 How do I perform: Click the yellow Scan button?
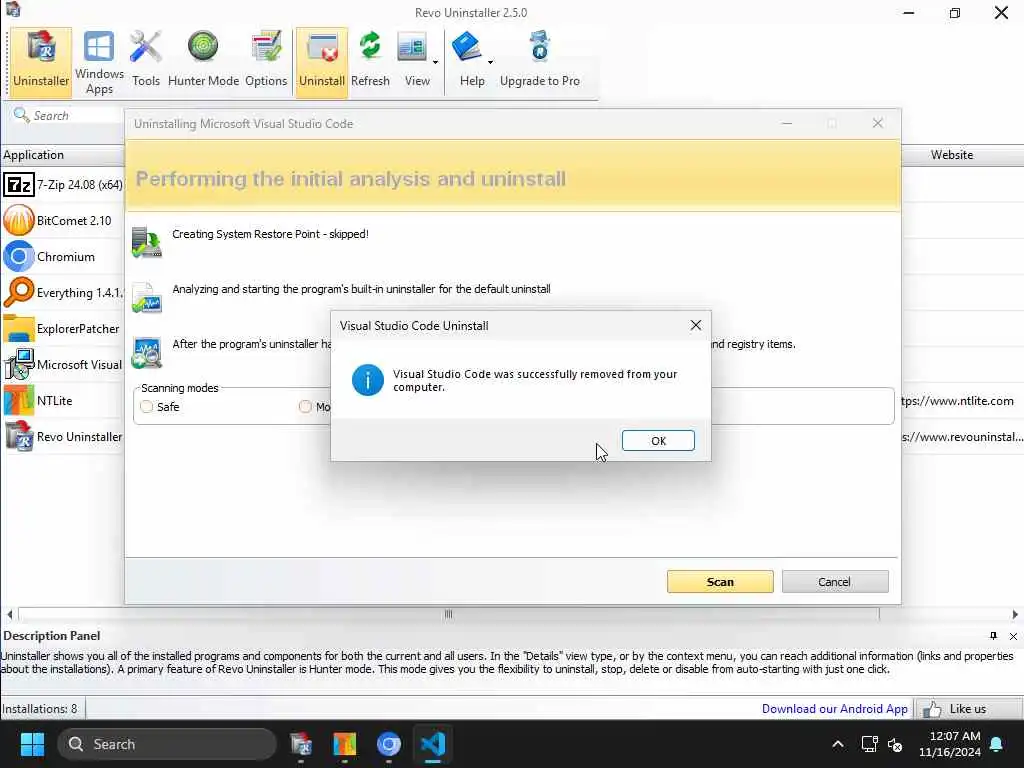pyautogui.click(x=720, y=582)
